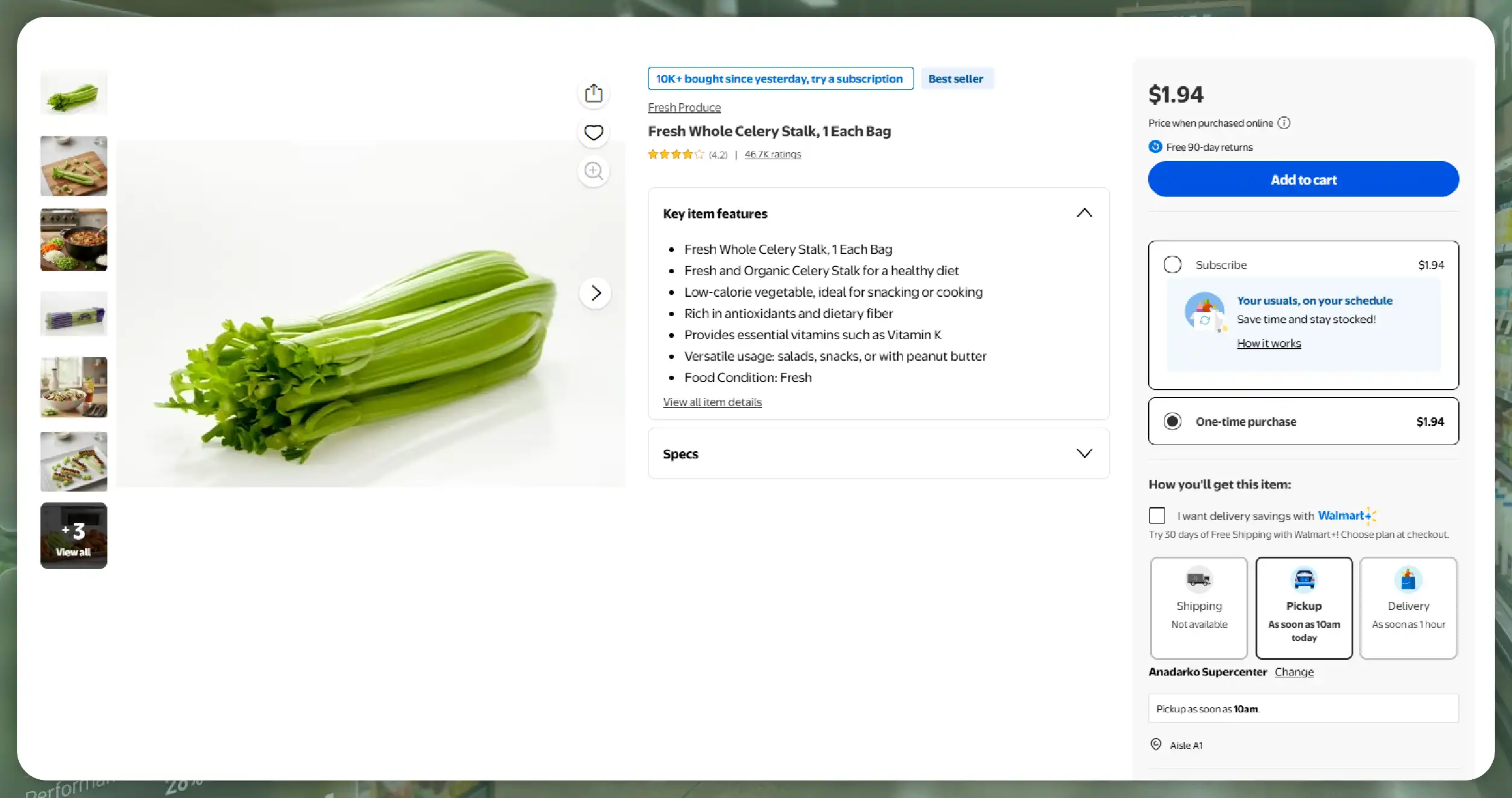Select the cutting board celery thumbnail
The width and height of the screenshot is (1512, 798).
[74, 166]
